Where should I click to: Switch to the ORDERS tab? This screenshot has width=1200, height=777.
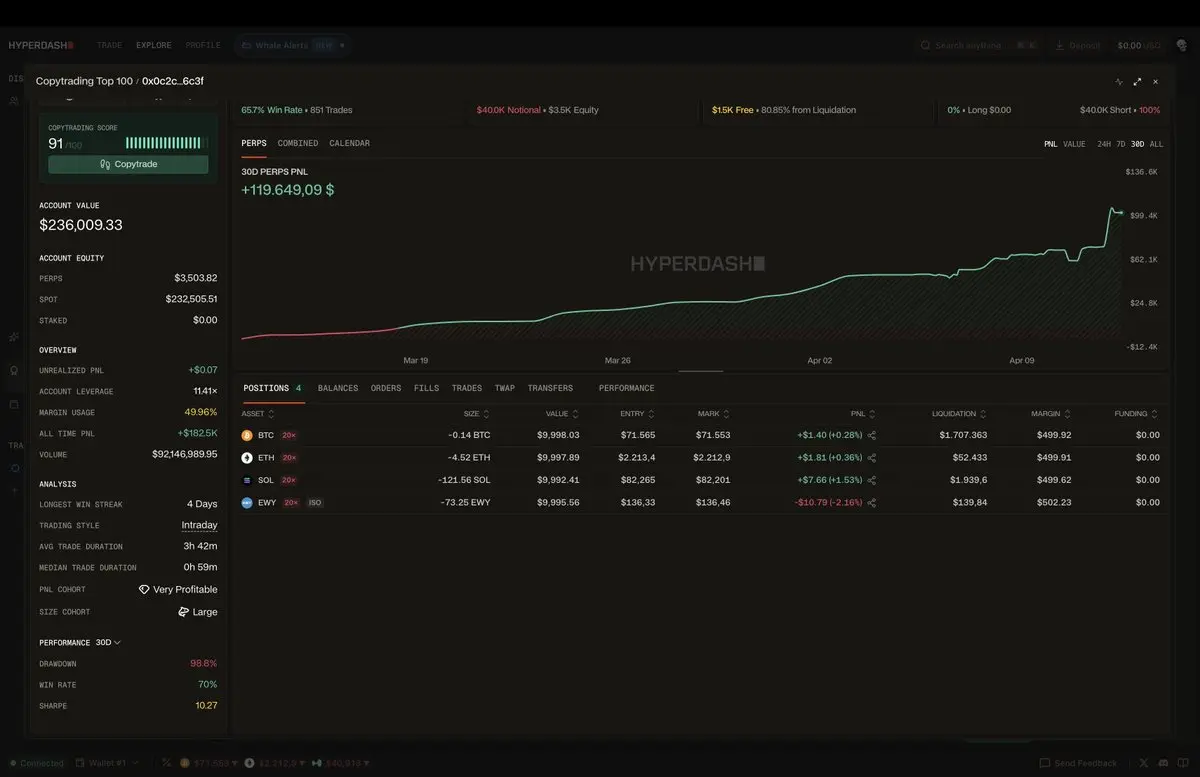[386, 388]
